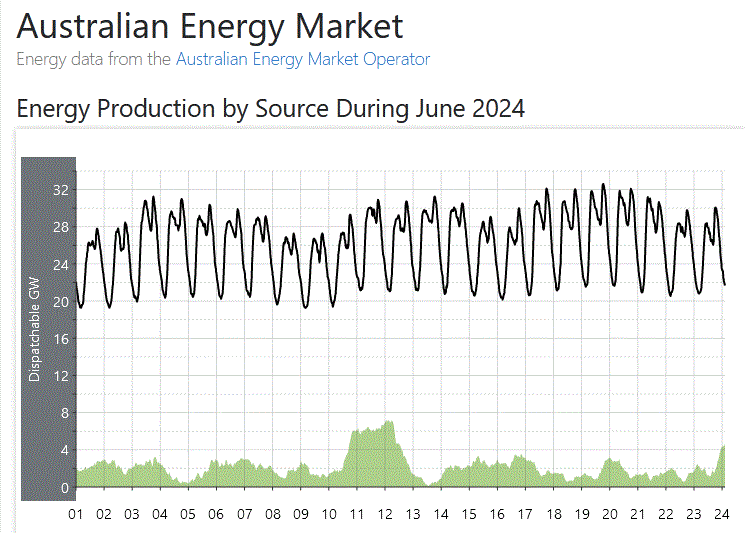745x533 pixels.
Task: Click the 32 value on y-axis
Action: click(x=61, y=190)
